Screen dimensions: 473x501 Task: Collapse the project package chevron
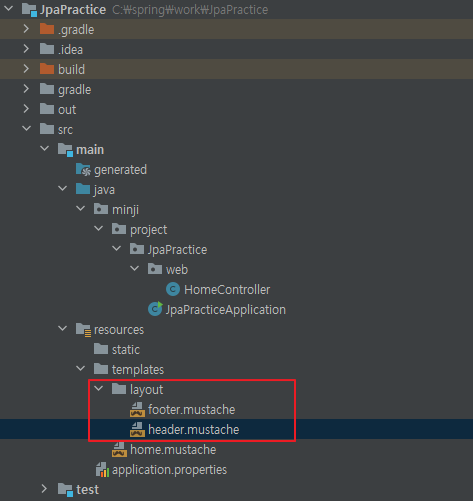98,228
